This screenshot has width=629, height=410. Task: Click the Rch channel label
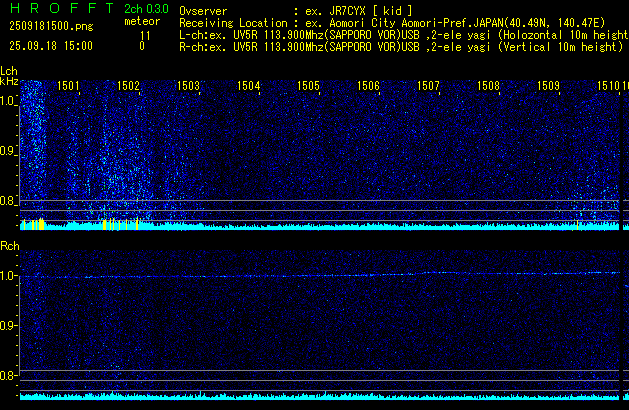9,246
